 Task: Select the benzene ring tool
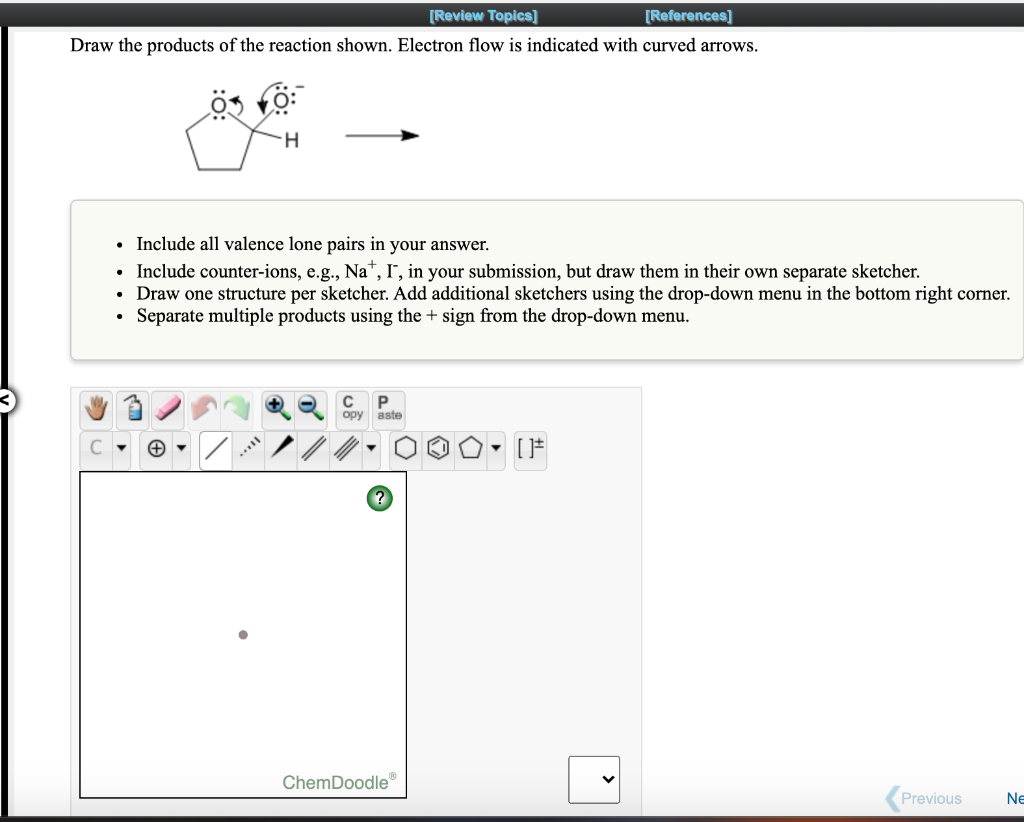coord(435,449)
